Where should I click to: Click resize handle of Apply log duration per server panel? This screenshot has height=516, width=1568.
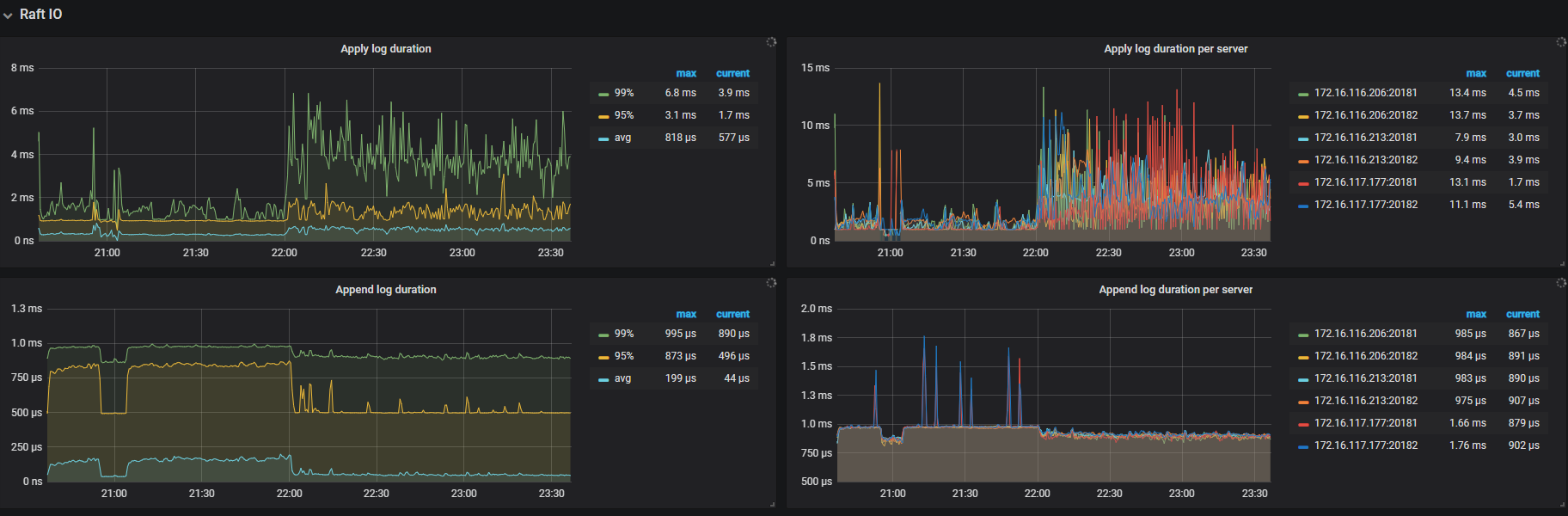click(x=1562, y=263)
